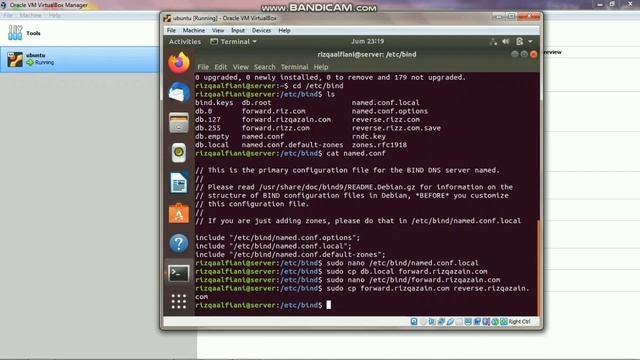Open the View menu of VM window

pyautogui.click(x=218, y=31)
